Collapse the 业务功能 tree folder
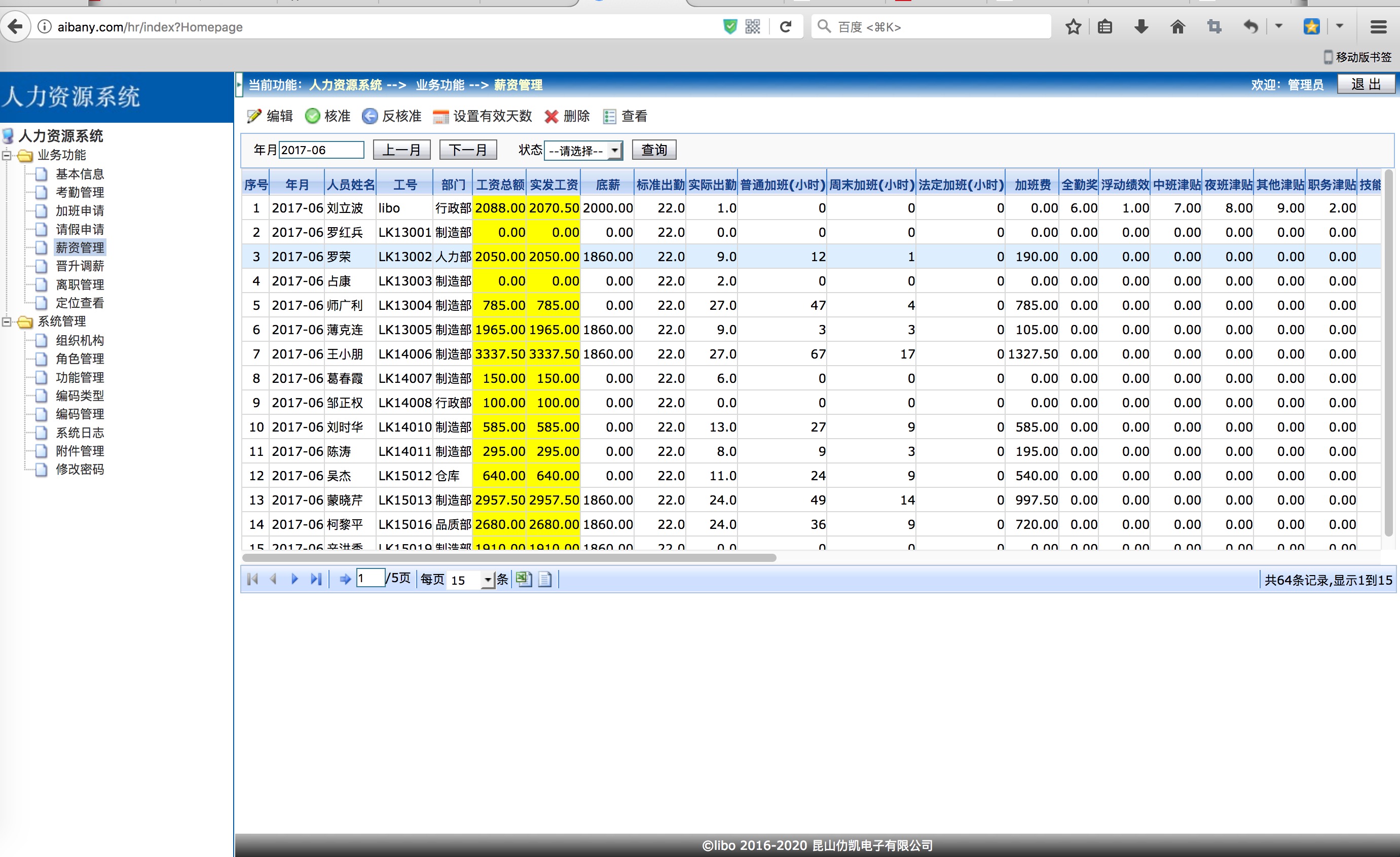Image resolution: width=1400 pixels, height=857 pixels. 7,155
